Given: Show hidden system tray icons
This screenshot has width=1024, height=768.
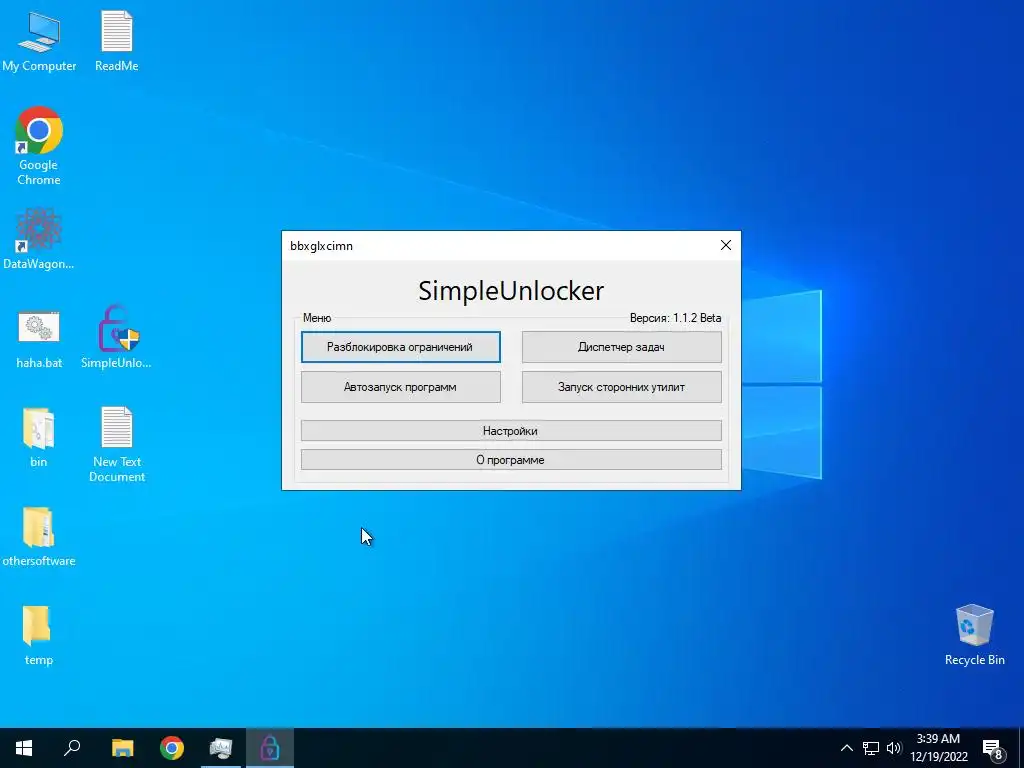Looking at the screenshot, I should click(x=846, y=748).
